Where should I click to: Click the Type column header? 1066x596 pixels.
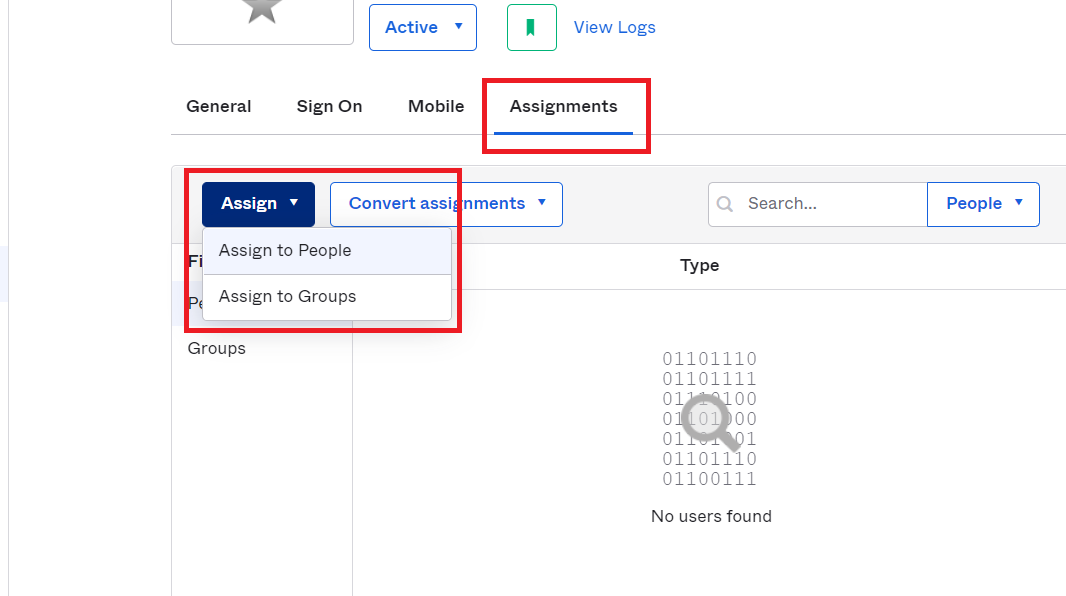coord(700,266)
